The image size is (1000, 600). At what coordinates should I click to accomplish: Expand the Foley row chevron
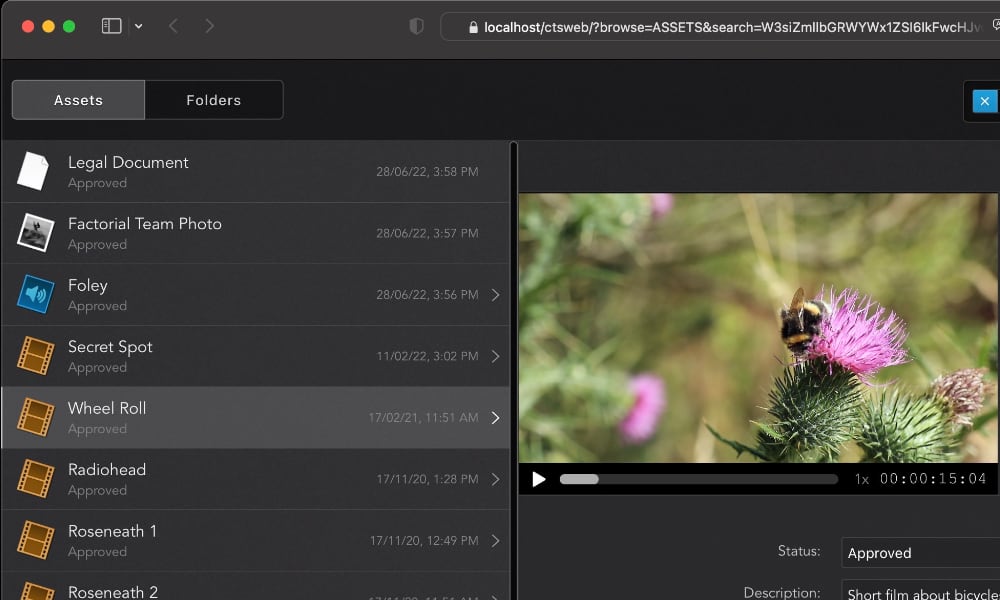click(496, 295)
